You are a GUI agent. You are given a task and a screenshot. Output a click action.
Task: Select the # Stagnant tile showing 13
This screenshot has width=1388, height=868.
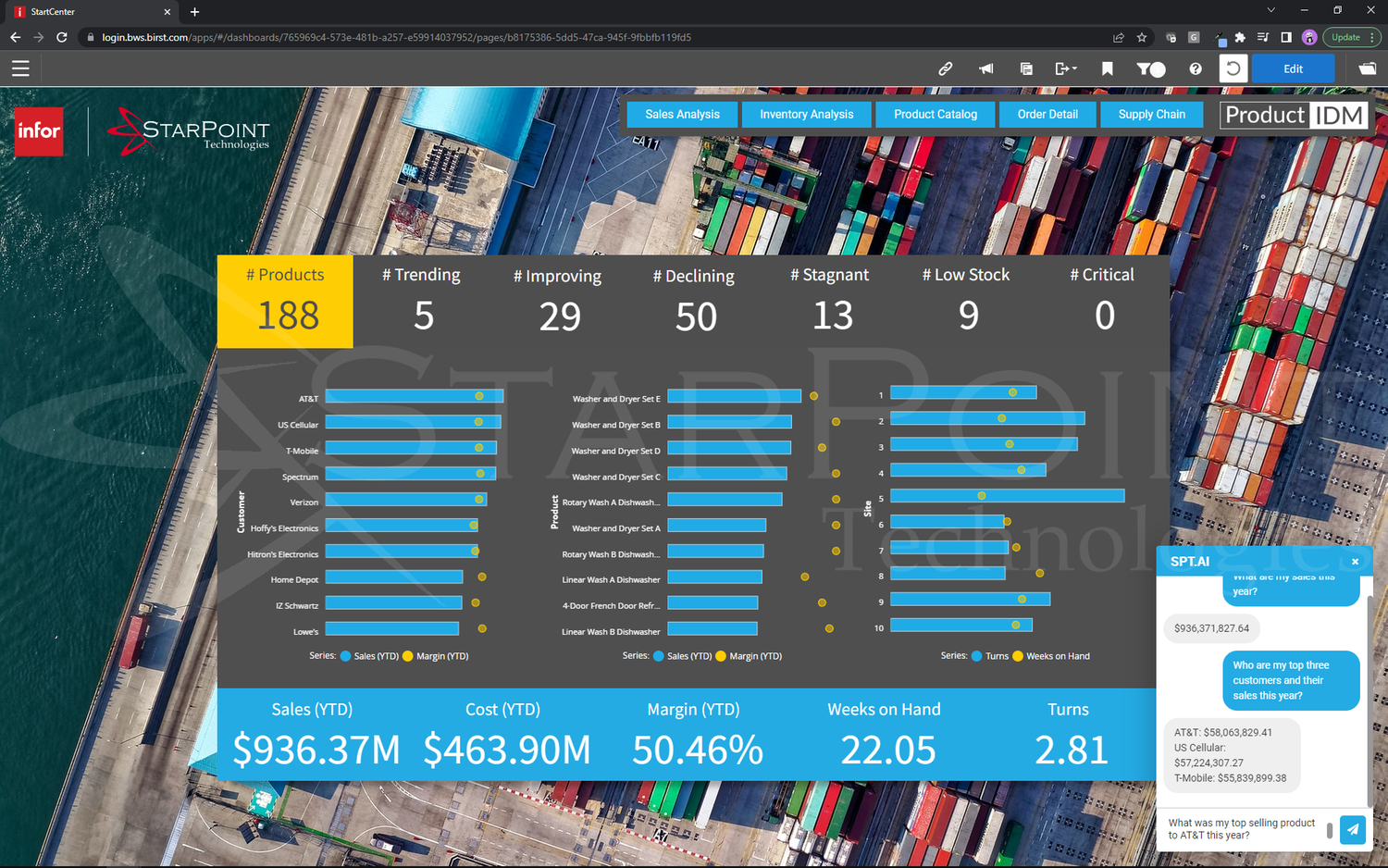(830, 302)
